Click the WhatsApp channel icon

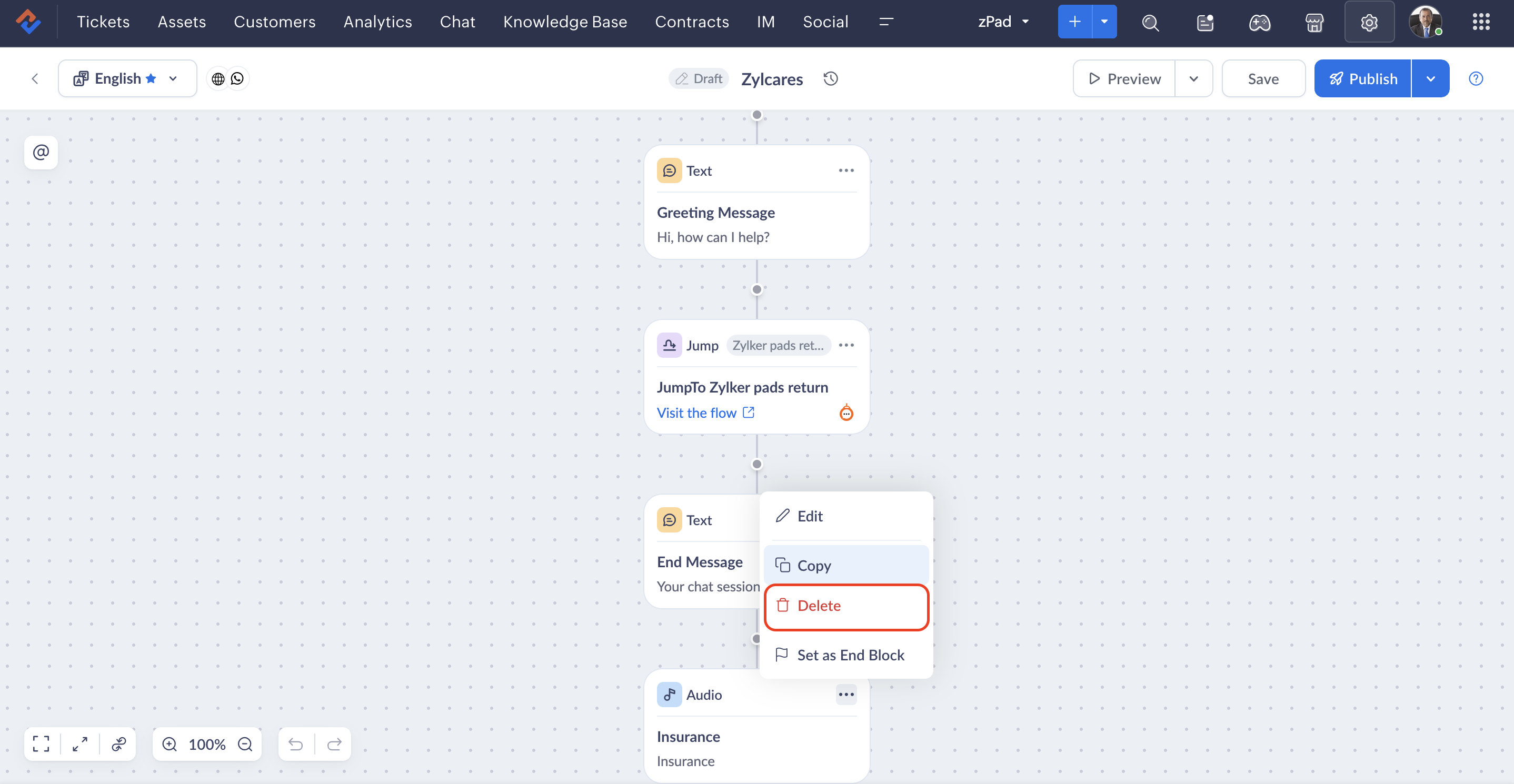click(237, 79)
